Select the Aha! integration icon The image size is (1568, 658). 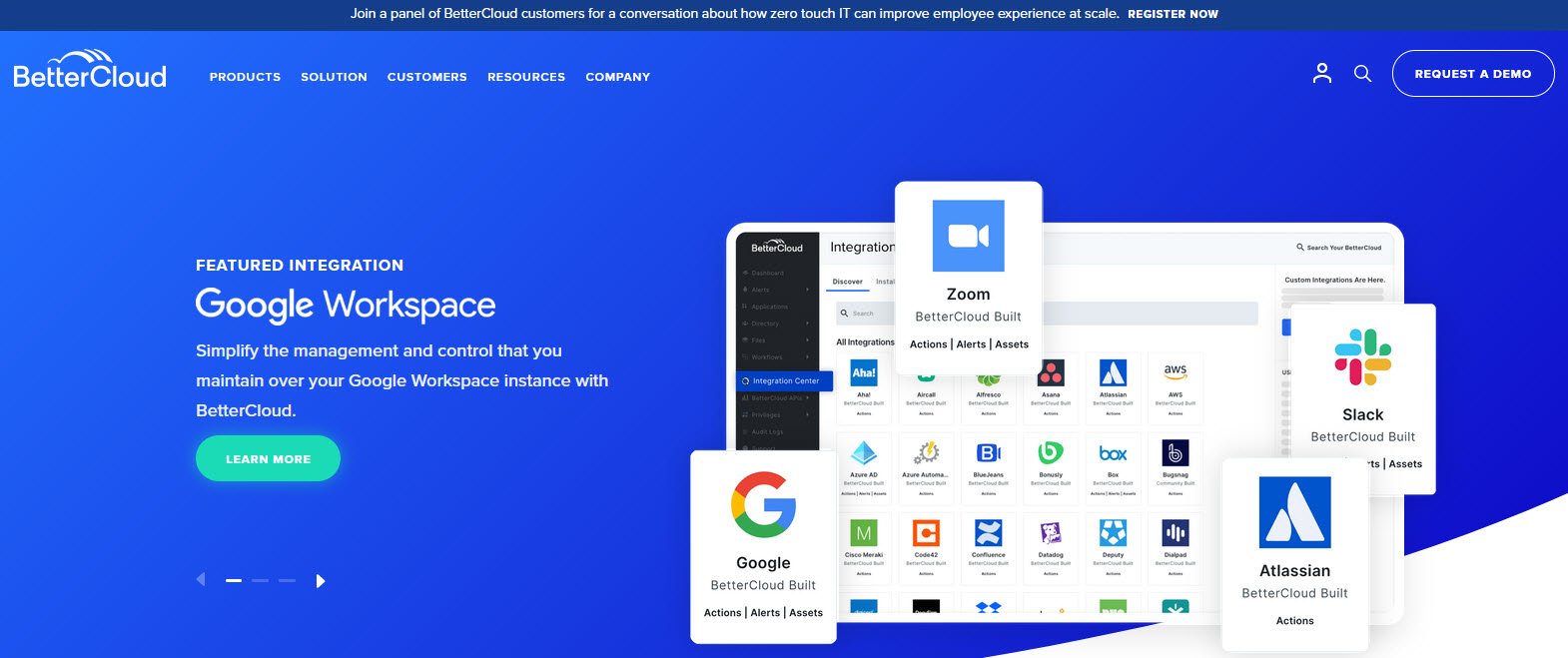[864, 373]
